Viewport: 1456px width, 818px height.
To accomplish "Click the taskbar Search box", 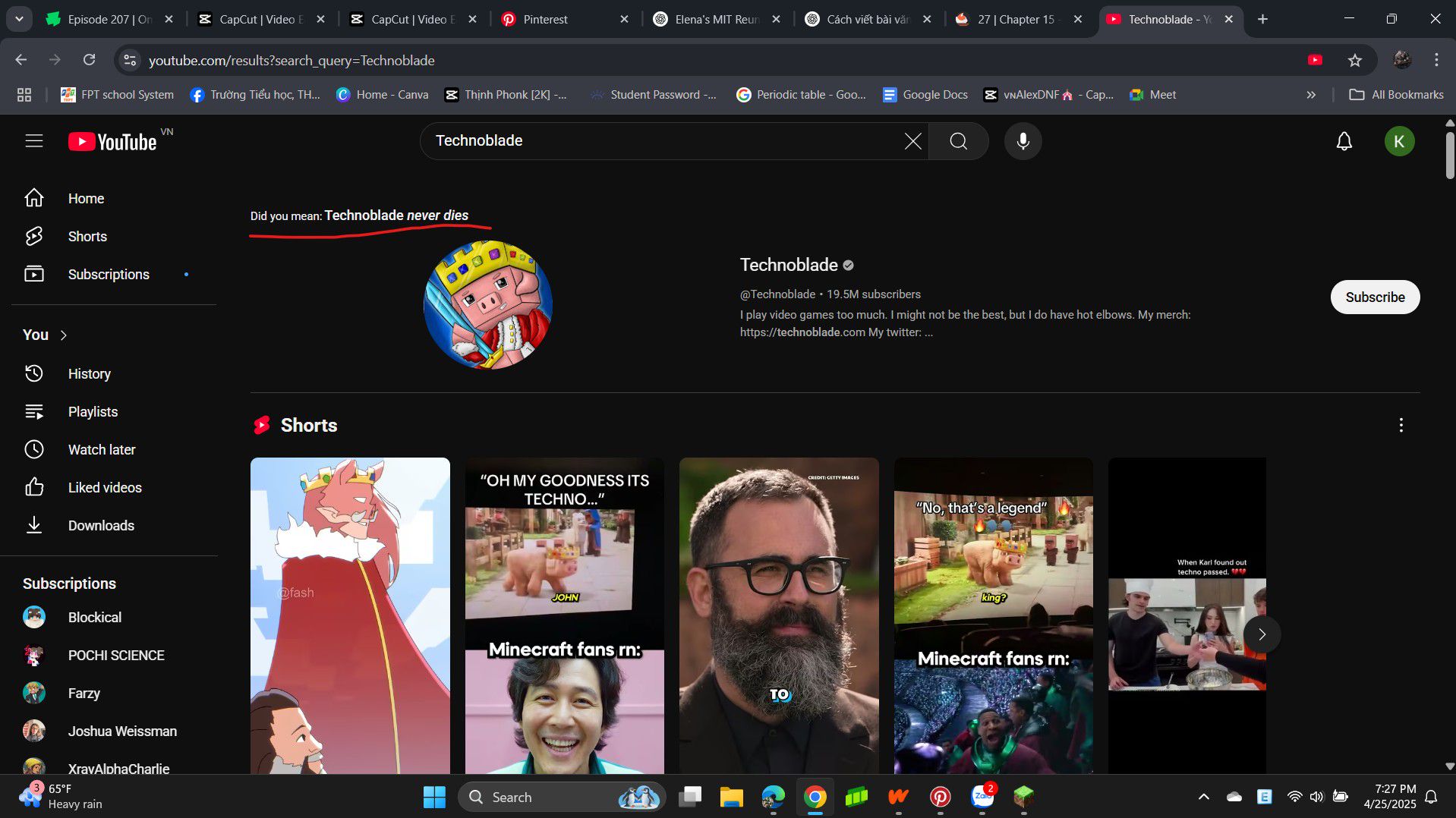I will point(562,797).
